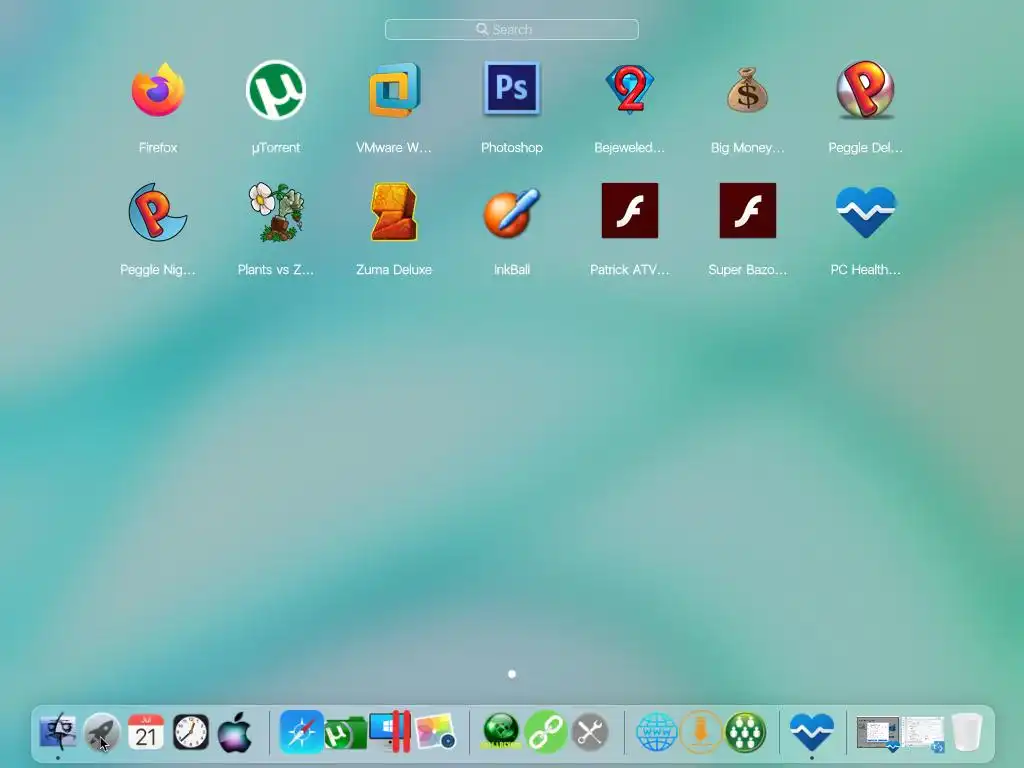Start Plants vs Zombies
1024x768 pixels.
(276, 212)
